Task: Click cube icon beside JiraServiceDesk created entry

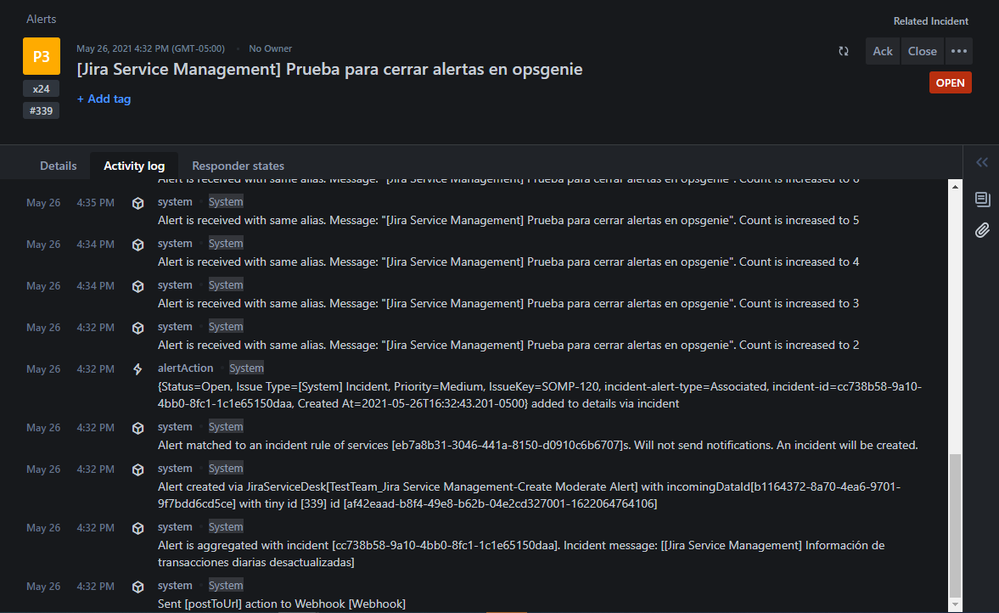Action: point(138,469)
